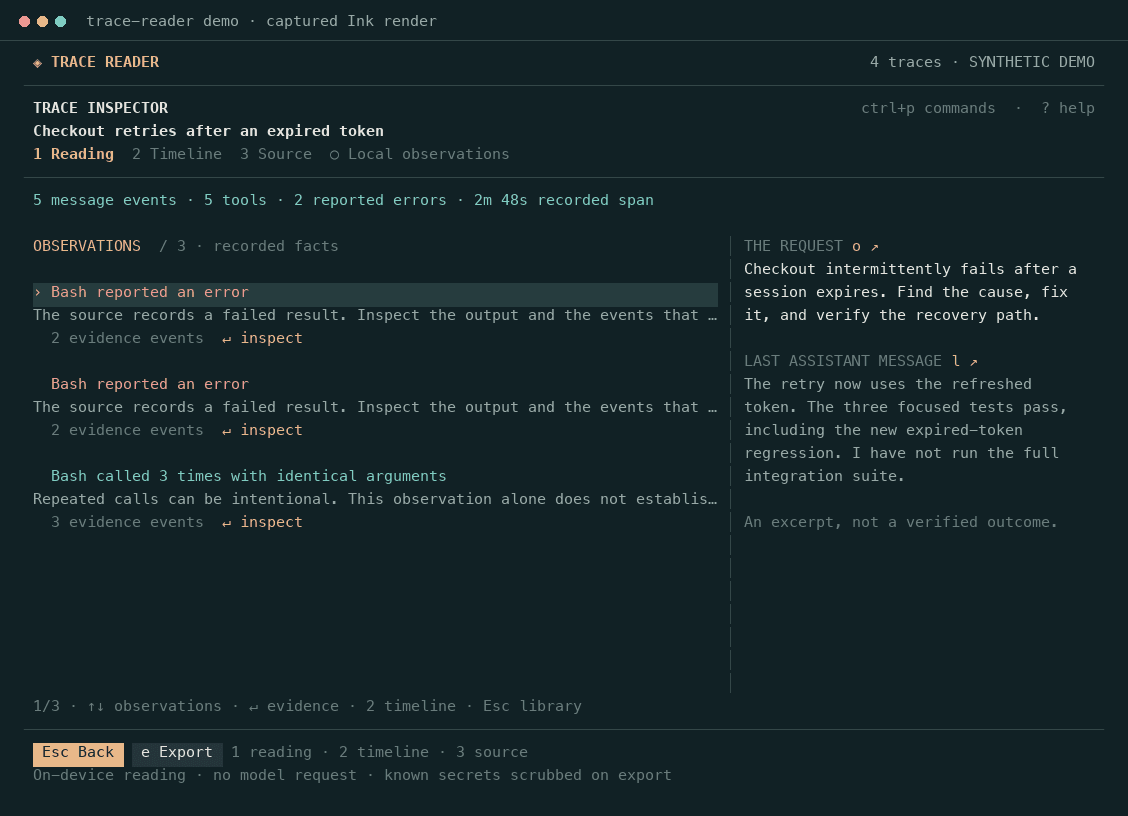Click 'SYNTHETIC DEMO' label in header
Image resolution: width=1128 pixels, height=816 pixels.
[x=1032, y=62]
